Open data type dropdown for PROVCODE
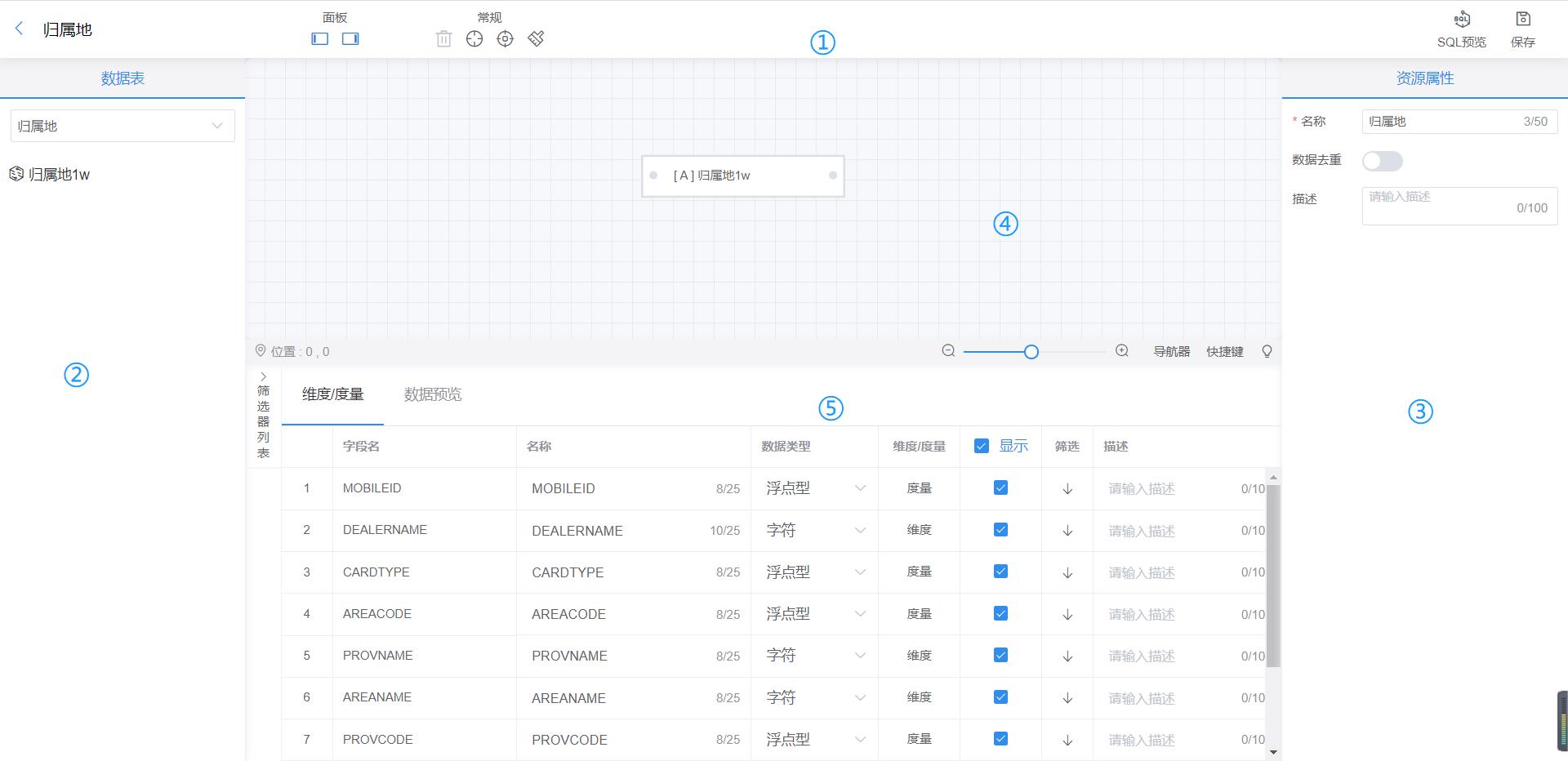Viewport: 1568px width, 761px height. click(x=814, y=740)
